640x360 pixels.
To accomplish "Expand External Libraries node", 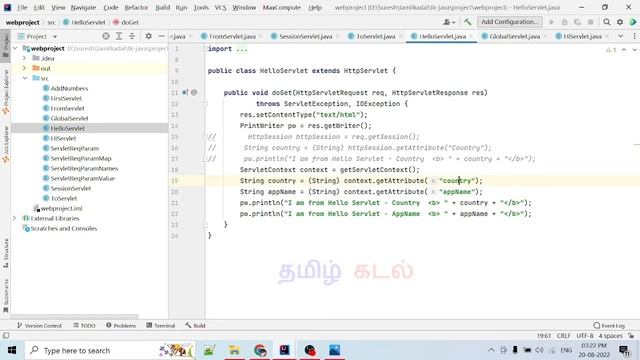I will pyautogui.click(x=15, y=218).
